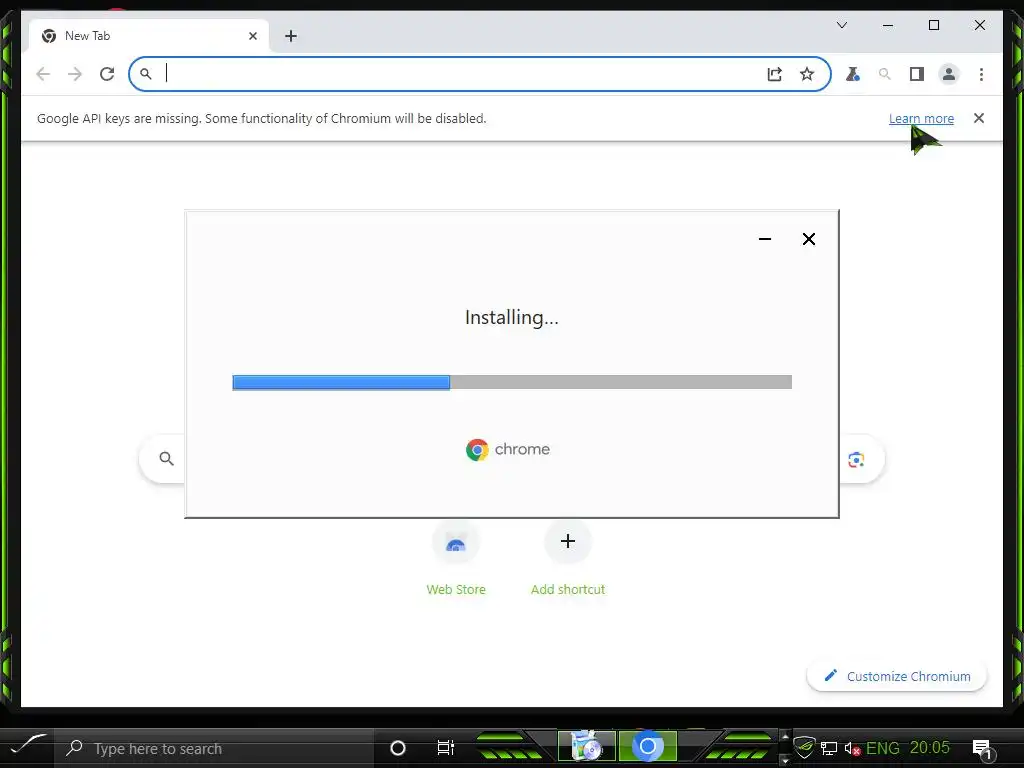
Task: Bookmark this tab with the star icon
Action: pyautogui.click(x=807, y=74)
